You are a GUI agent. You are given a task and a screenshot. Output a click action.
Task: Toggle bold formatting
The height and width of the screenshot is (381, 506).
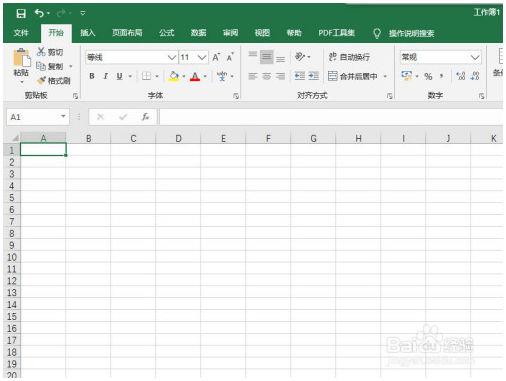[x=92, y=76]
